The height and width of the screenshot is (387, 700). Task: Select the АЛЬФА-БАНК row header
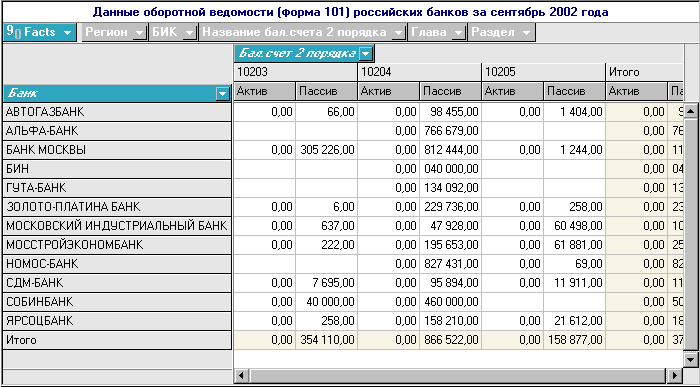coord(117,131)
